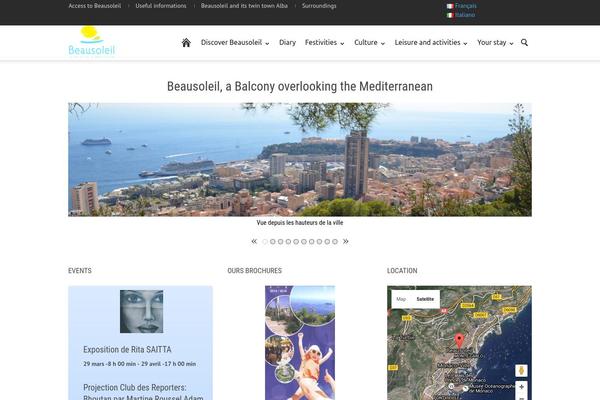Click the Beausoleil sun logo
Viewport: 600px width, 400px height.
point(91,41)
